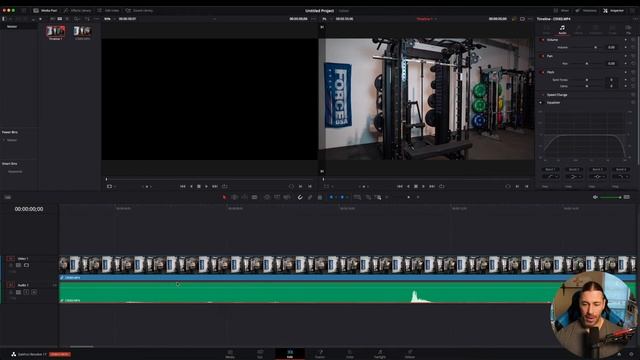
Task: Add keyframe for Pan parameter
Action: 625,64
